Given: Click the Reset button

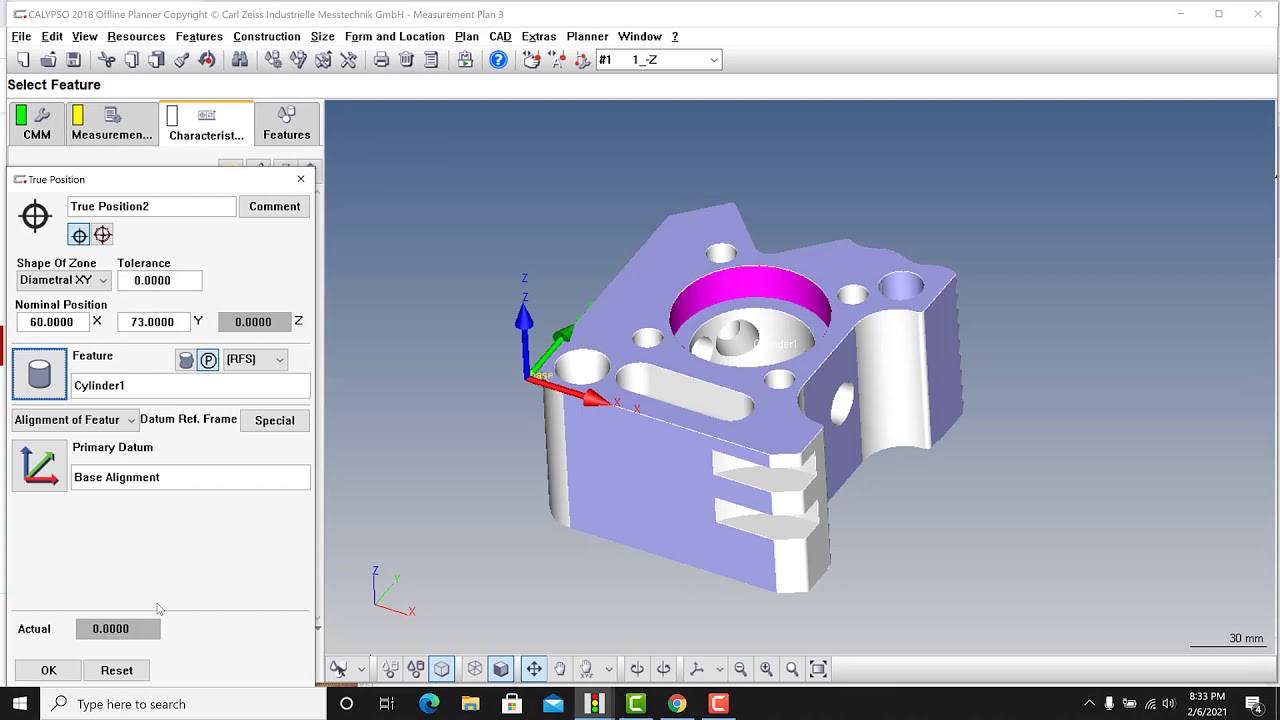Looking at the screenshot, I should tap(116, 671).
